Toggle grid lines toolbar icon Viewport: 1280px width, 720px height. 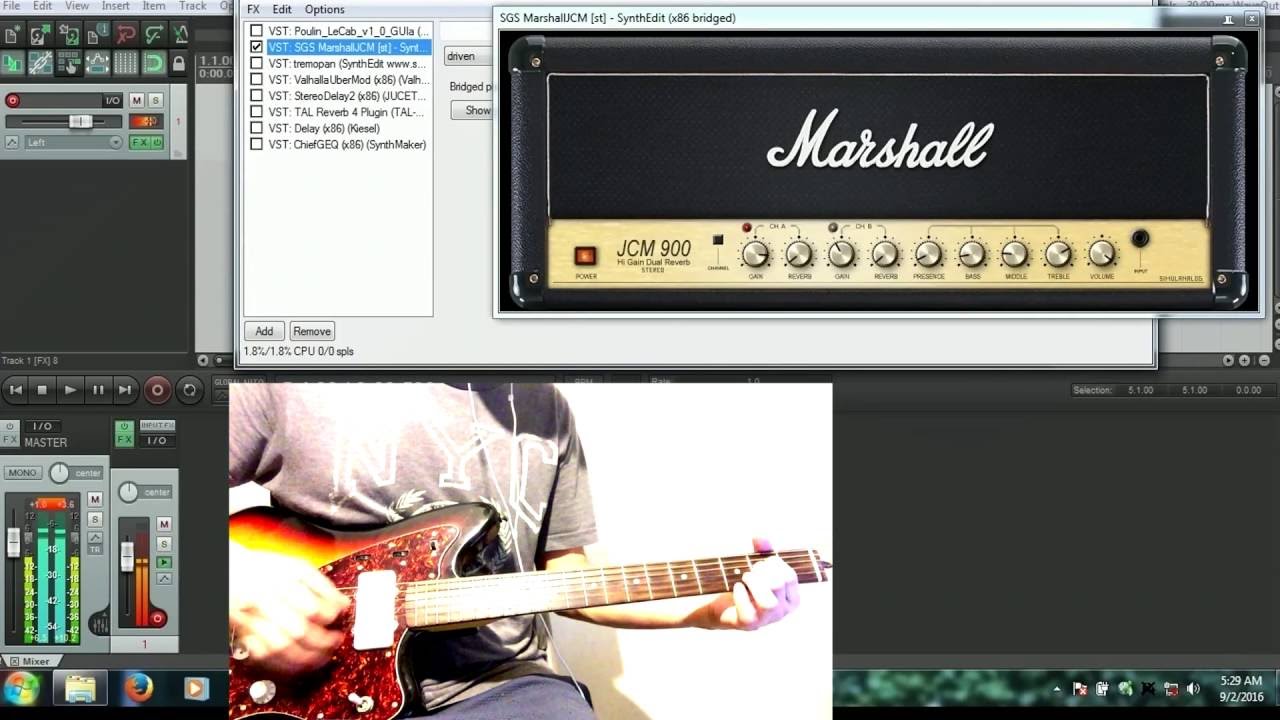tap(125, 63)
